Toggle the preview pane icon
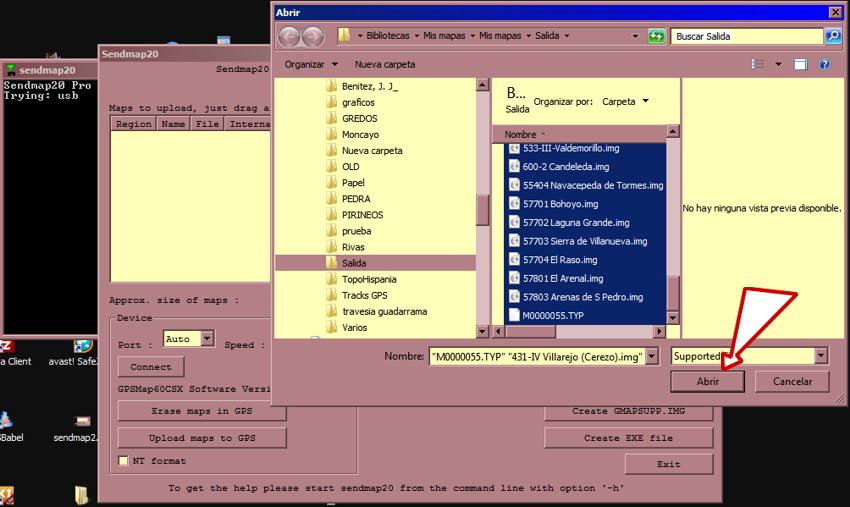 tap(801, 65)
